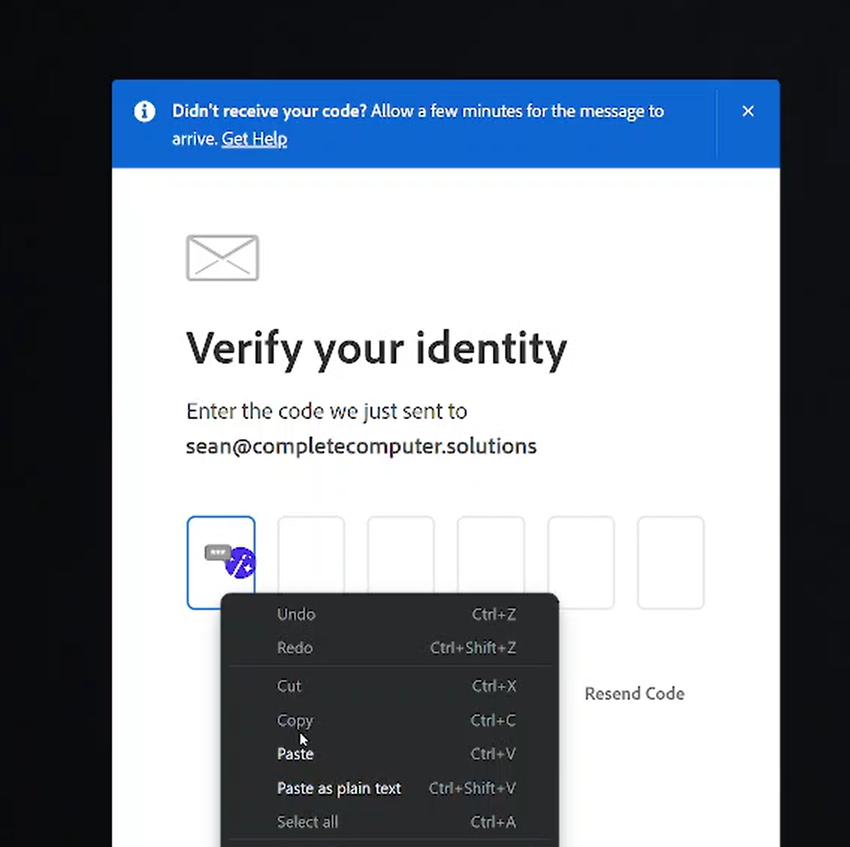Click the envelope icon above the heading
Screen dimensions: 850x847
[222, 257]
